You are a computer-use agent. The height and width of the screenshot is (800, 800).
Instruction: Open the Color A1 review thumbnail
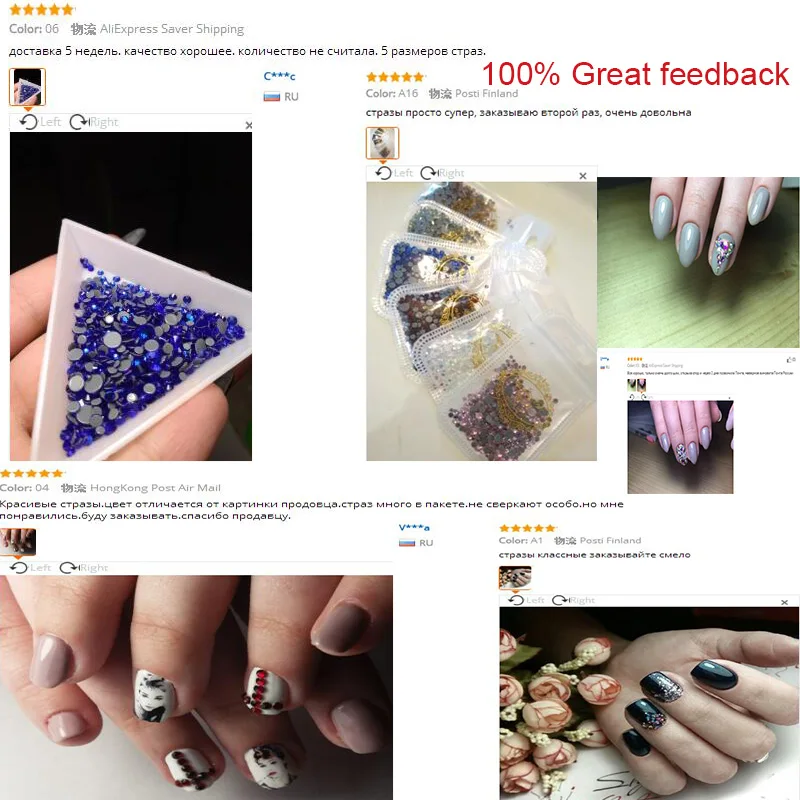tap(515, 578)
